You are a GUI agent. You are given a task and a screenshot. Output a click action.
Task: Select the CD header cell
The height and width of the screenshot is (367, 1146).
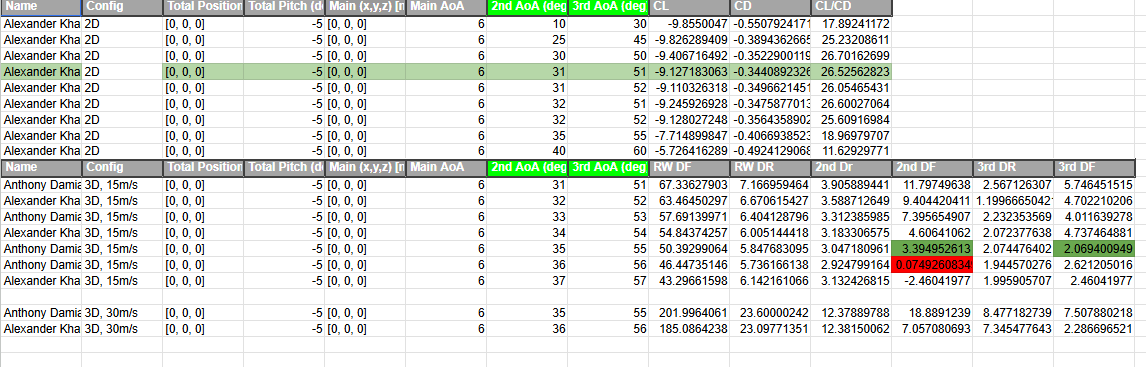click(x=770, y=7)
